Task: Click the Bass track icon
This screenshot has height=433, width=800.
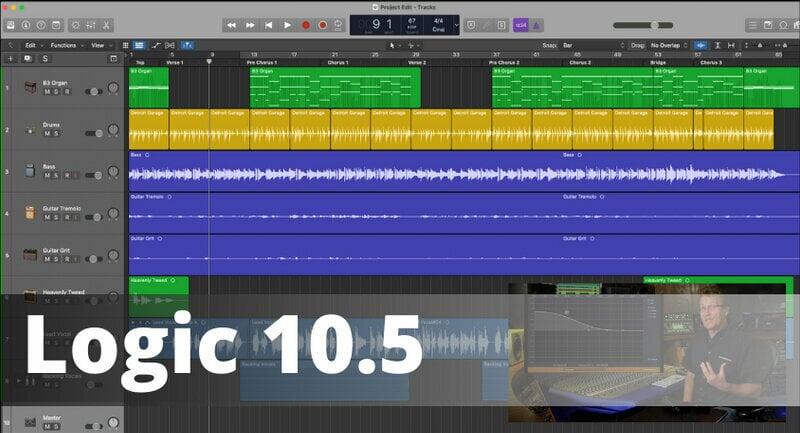Action: click(x=30, y=171)
